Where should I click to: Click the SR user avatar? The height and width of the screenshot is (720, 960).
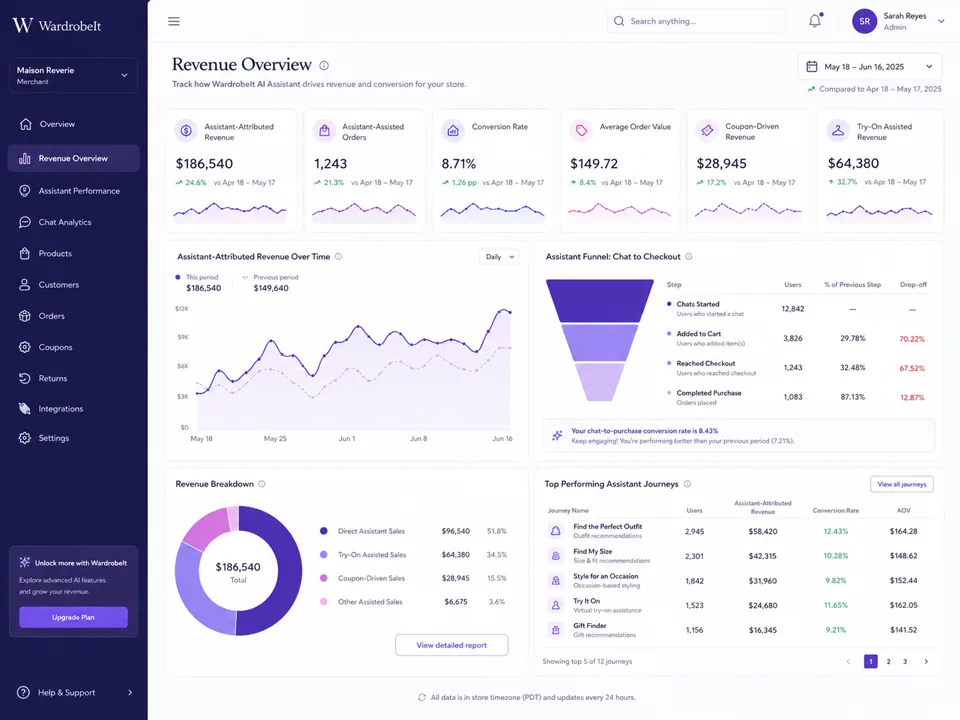[864, 21]
